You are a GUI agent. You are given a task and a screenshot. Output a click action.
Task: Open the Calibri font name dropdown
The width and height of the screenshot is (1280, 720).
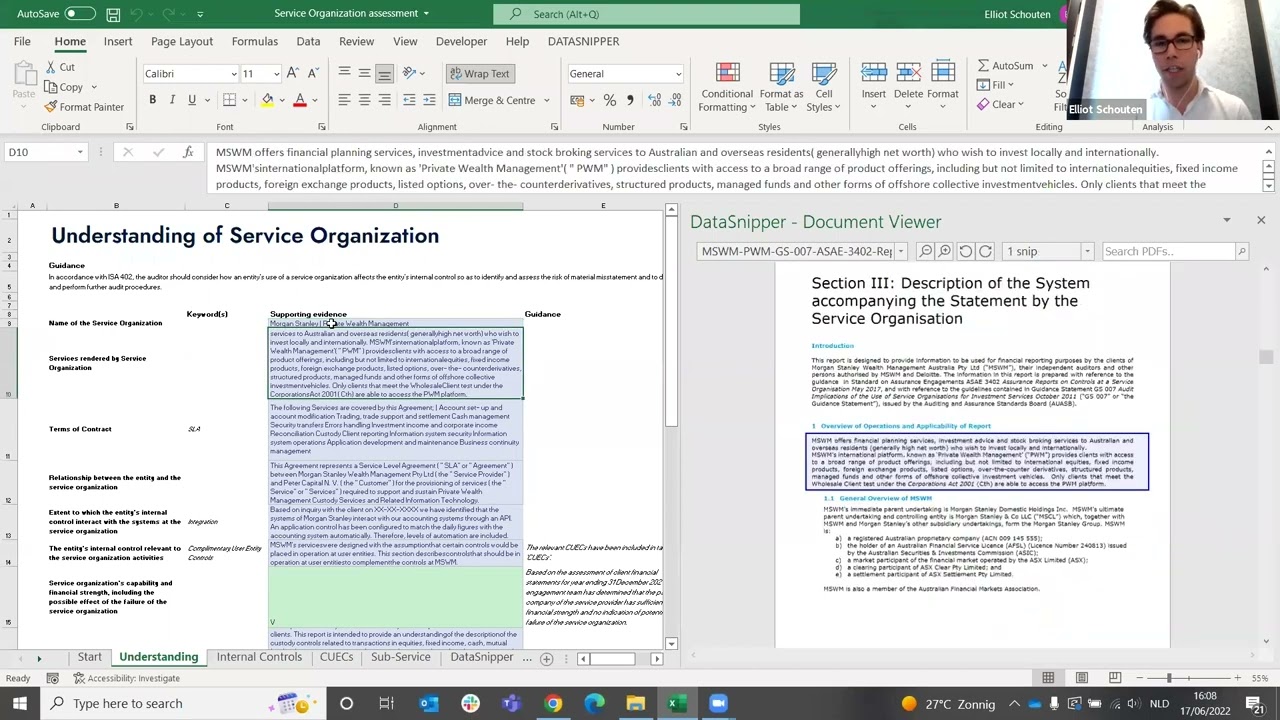click(234, 74)
